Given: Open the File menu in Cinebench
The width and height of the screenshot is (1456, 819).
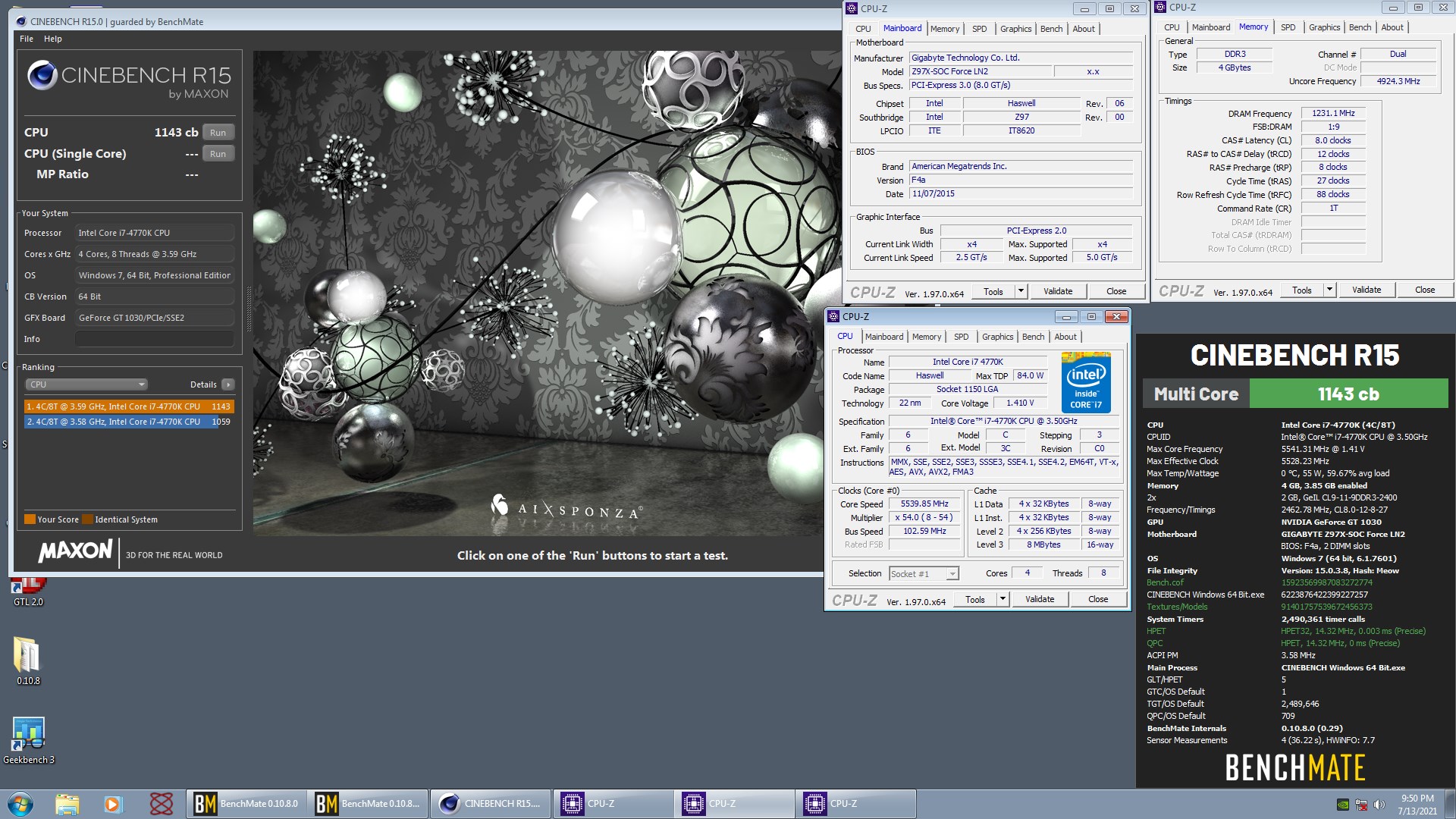Looking at the screenshot, I should coord(27,39).
